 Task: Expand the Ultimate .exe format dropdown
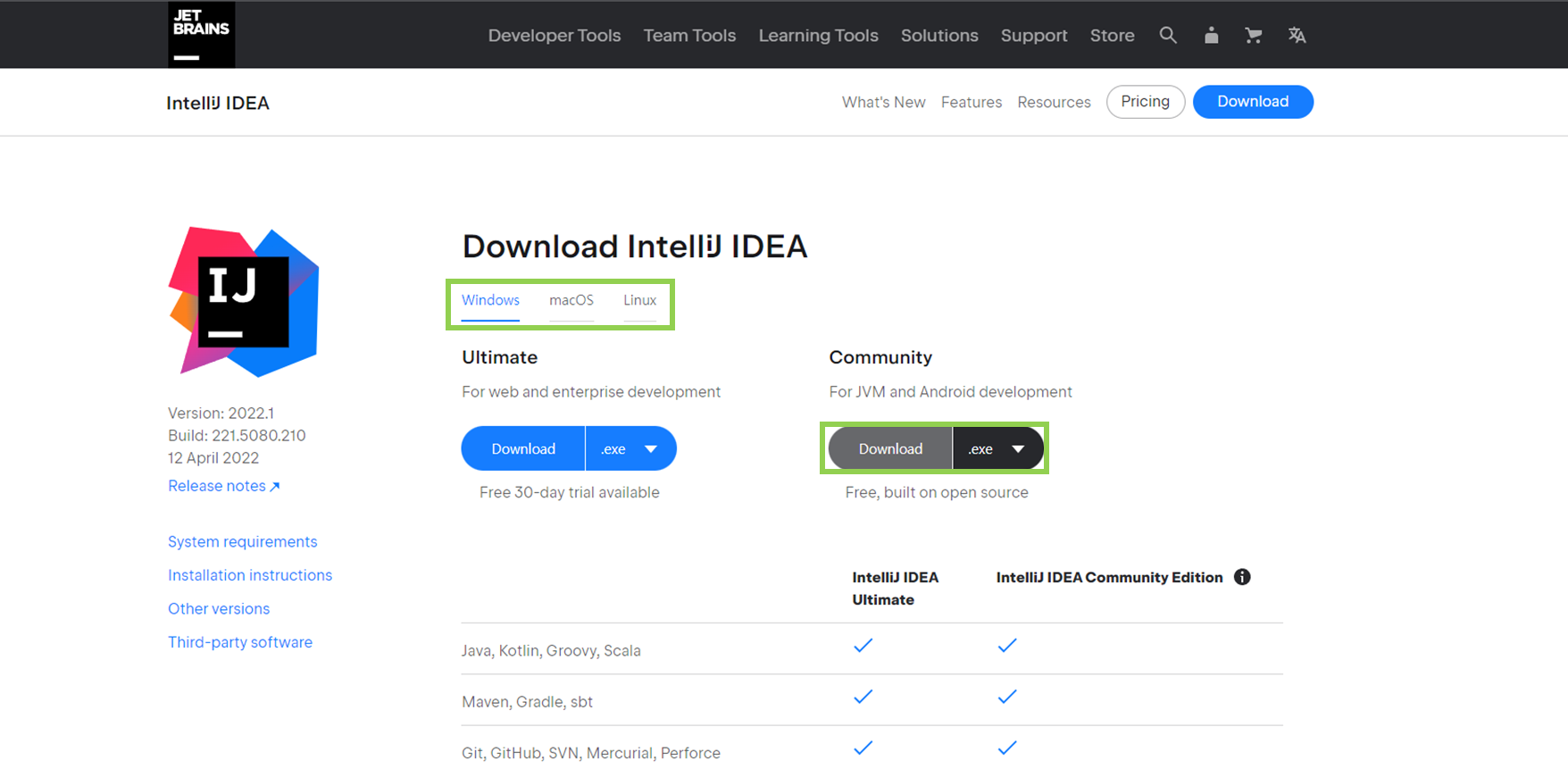click(630, 448)
